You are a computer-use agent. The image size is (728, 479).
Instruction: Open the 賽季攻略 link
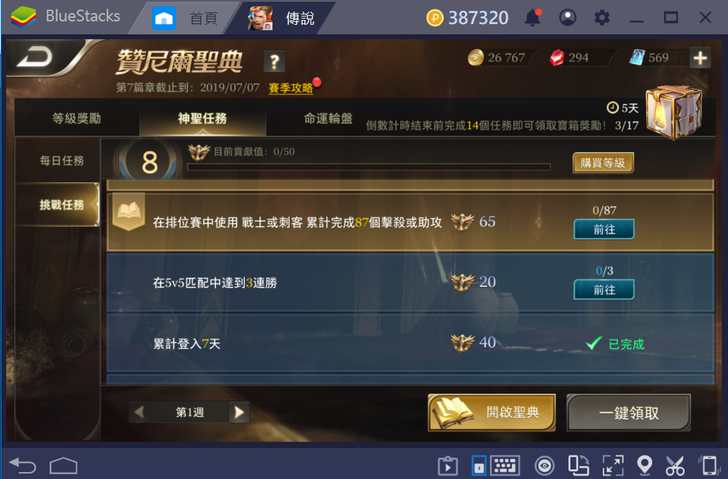click(x=291, y=88)
